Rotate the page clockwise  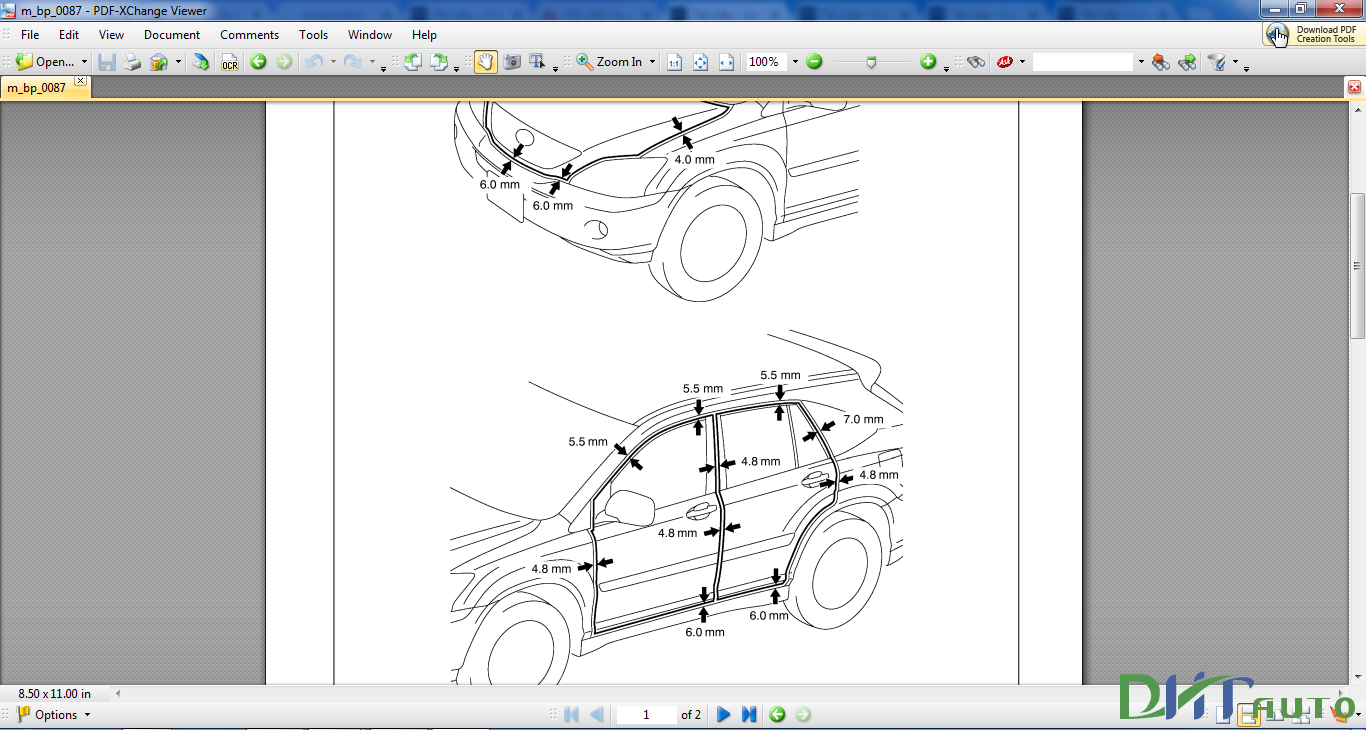coord(439,62)
